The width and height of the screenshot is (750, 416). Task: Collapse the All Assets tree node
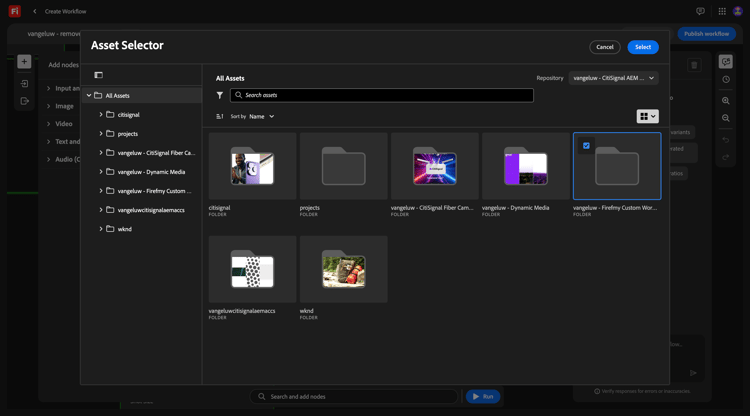click(x=89, y=96)
